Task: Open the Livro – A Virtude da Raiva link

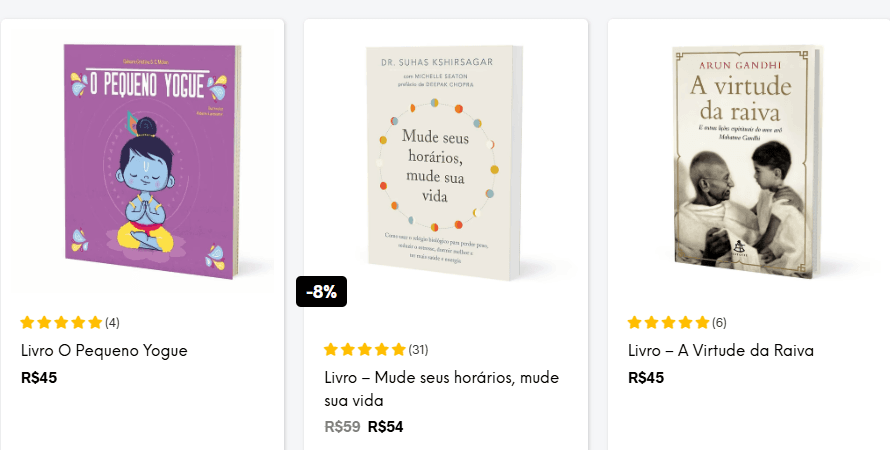Action: tap(720, 350)
